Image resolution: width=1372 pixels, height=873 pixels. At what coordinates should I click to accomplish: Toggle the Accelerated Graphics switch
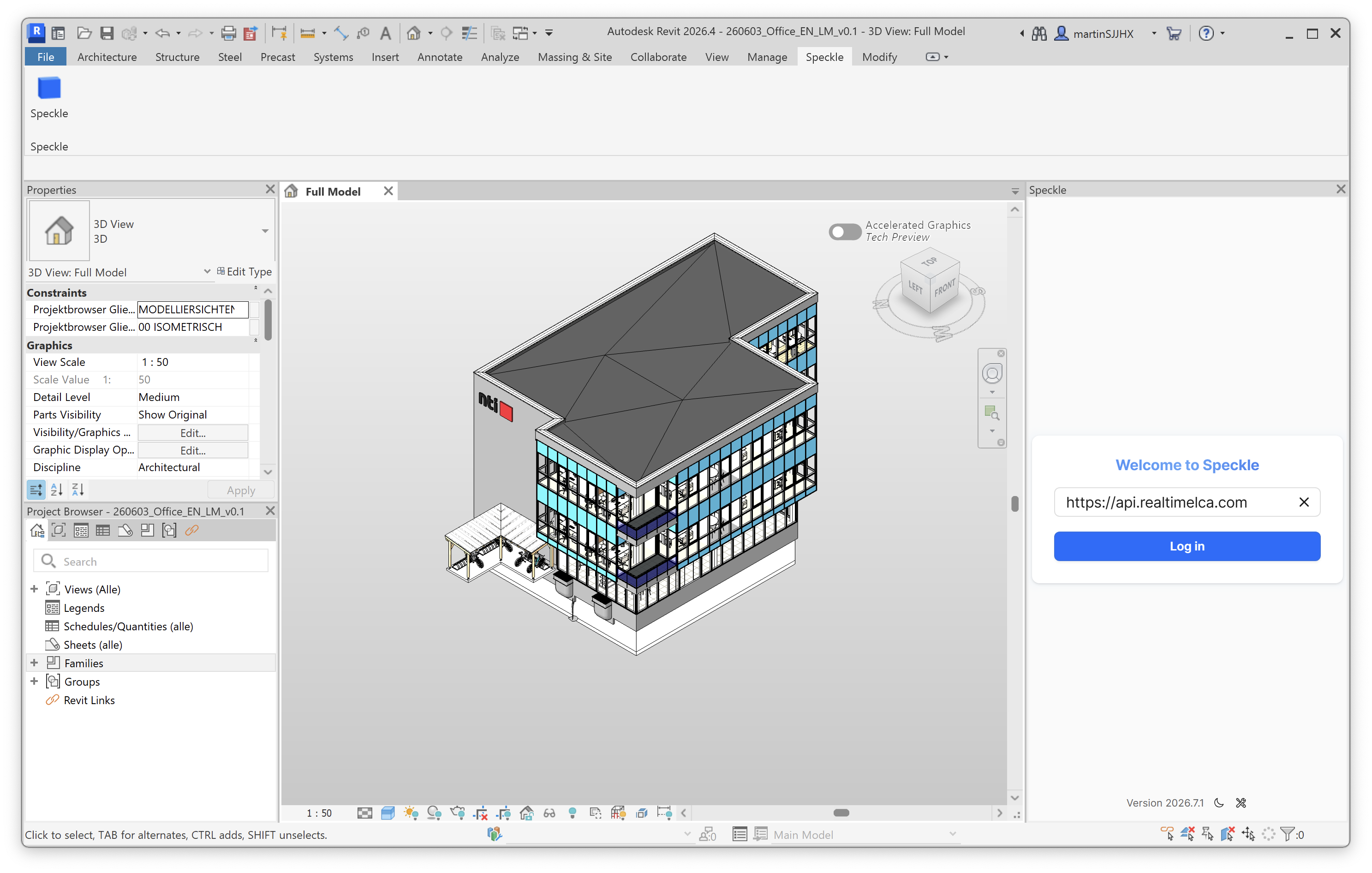pyautogui.click(x=844, y=231)
